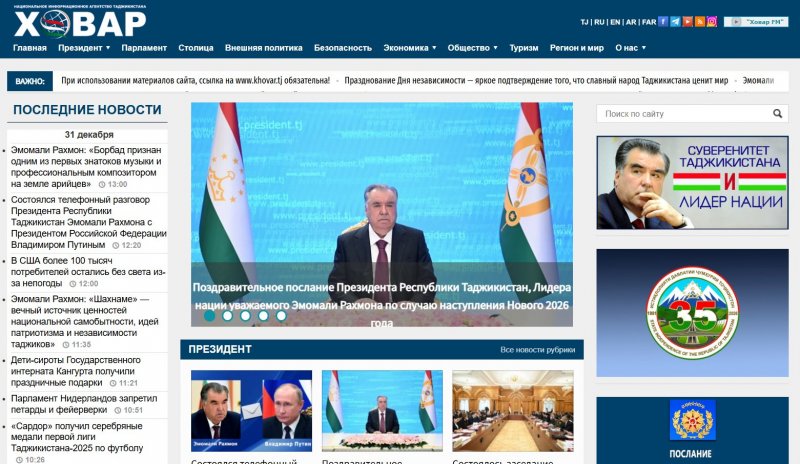This screenshot has height=464, width=800.
Task: Open the Telegram channel icon
Action: 677,21
